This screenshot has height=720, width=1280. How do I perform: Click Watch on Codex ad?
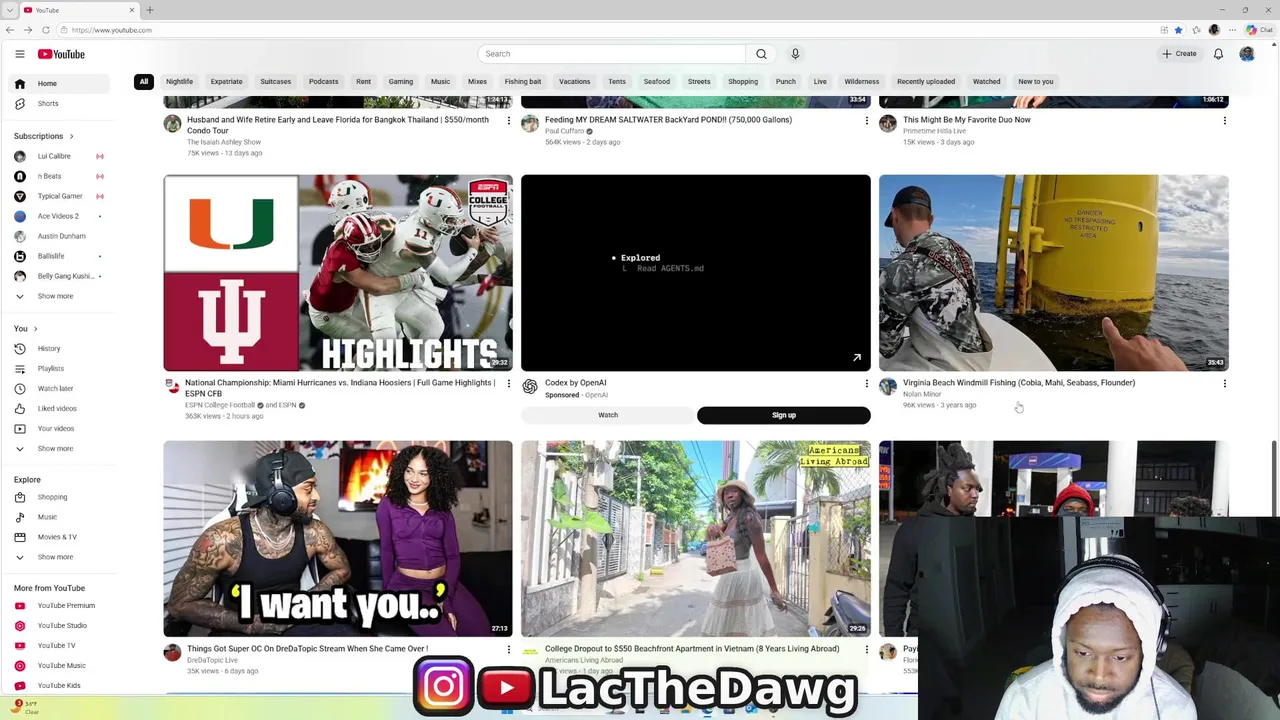pos(608,415)
